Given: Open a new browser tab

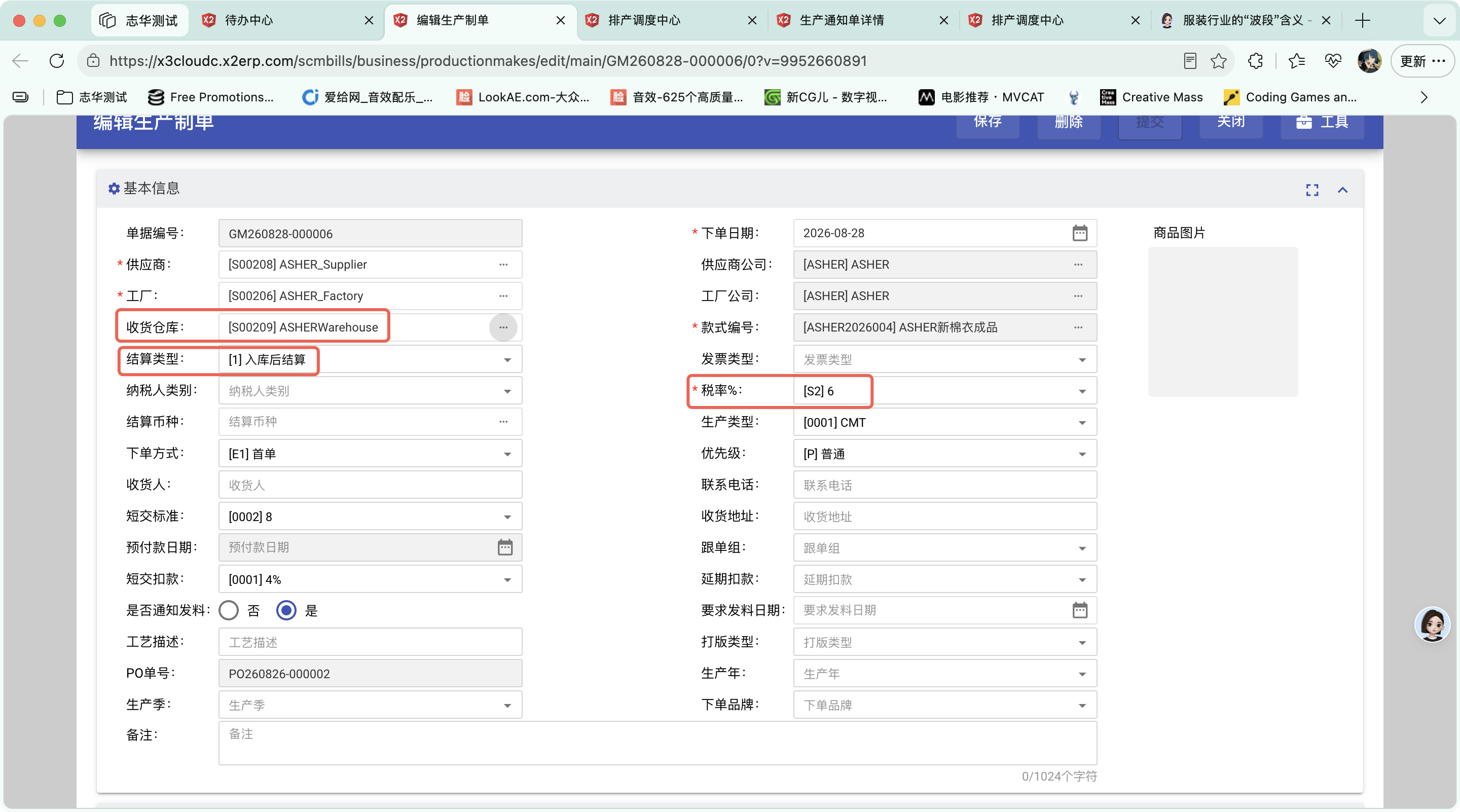Looking at the screenshot, I should pyautogui.click(x=1363, y=20).
